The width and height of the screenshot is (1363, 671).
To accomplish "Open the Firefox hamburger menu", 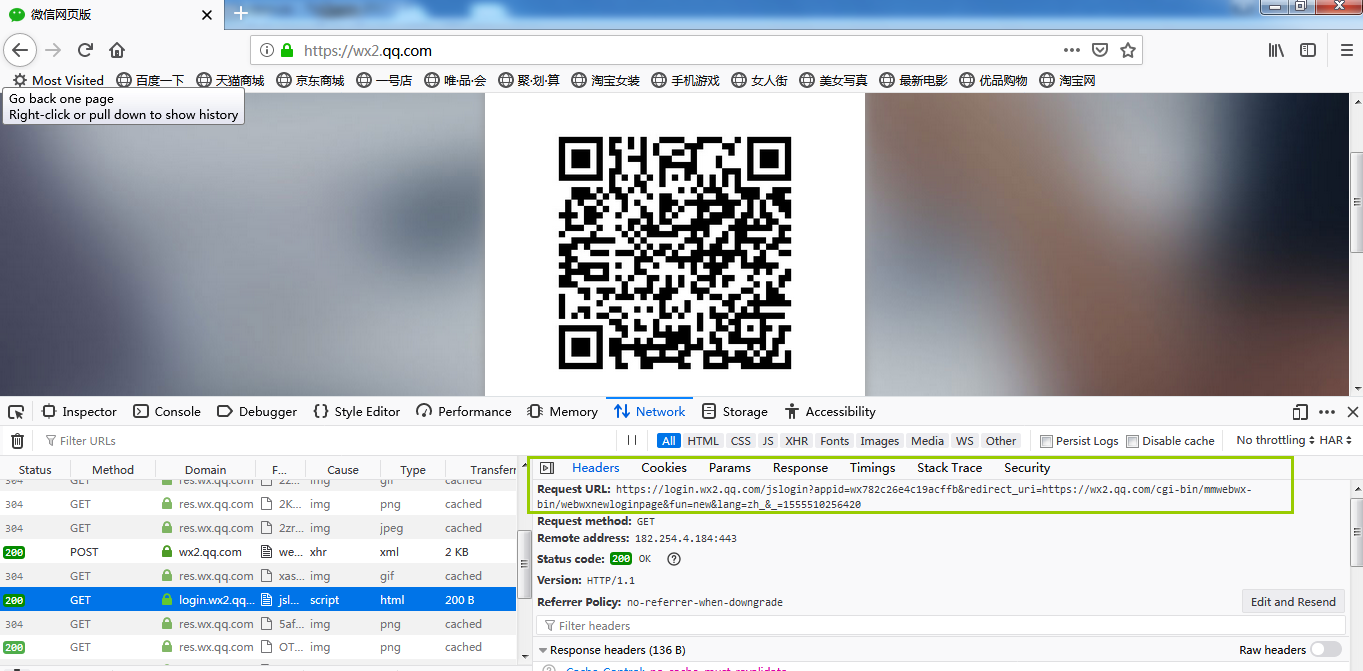I will click(x=1346, y=50).
